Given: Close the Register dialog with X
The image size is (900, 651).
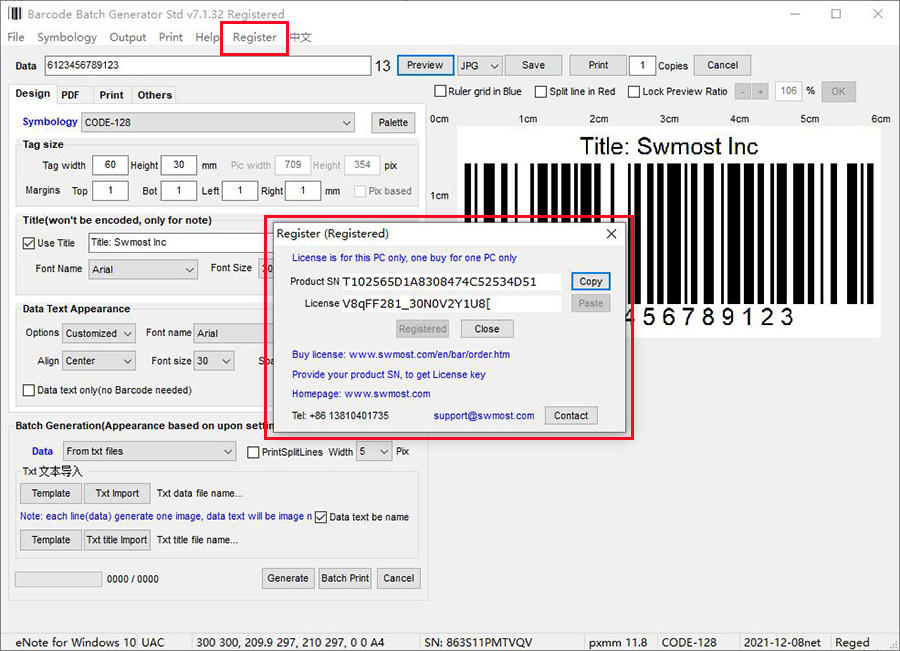Looking at the screenshot, I should pyautogui.click(x=611, y=234).
